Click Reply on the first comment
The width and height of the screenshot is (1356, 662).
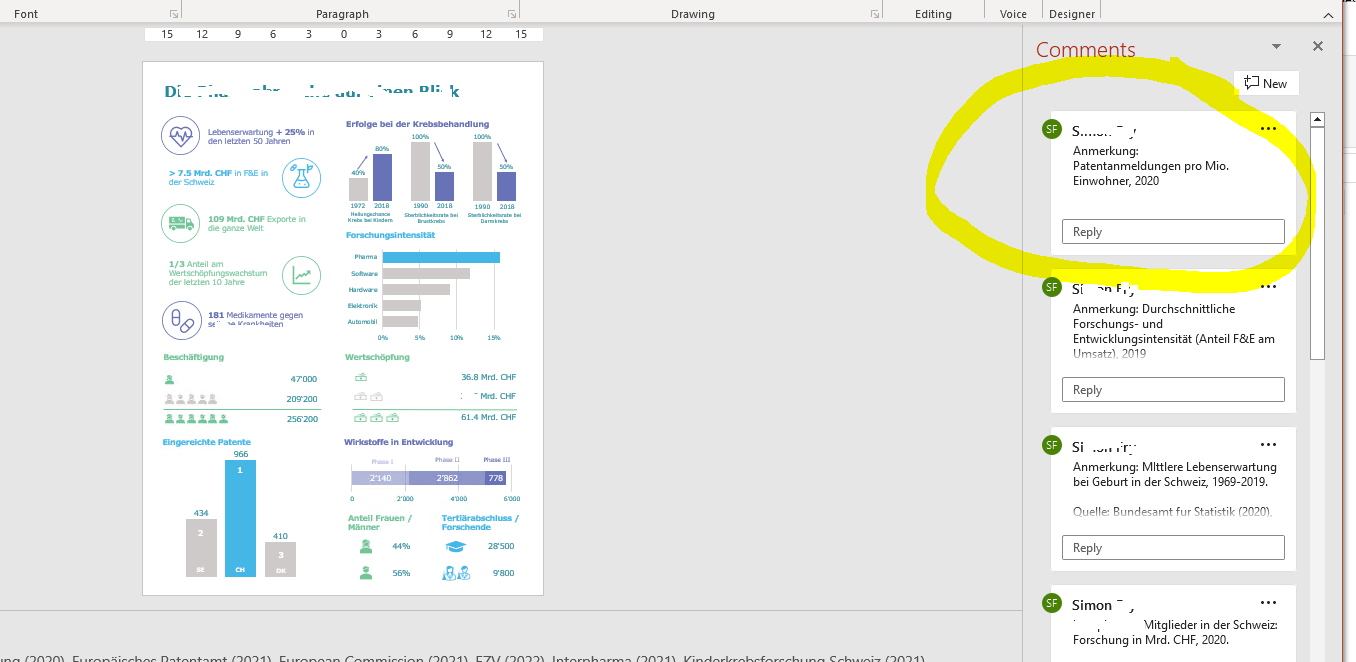click(x=1172, y=231)
